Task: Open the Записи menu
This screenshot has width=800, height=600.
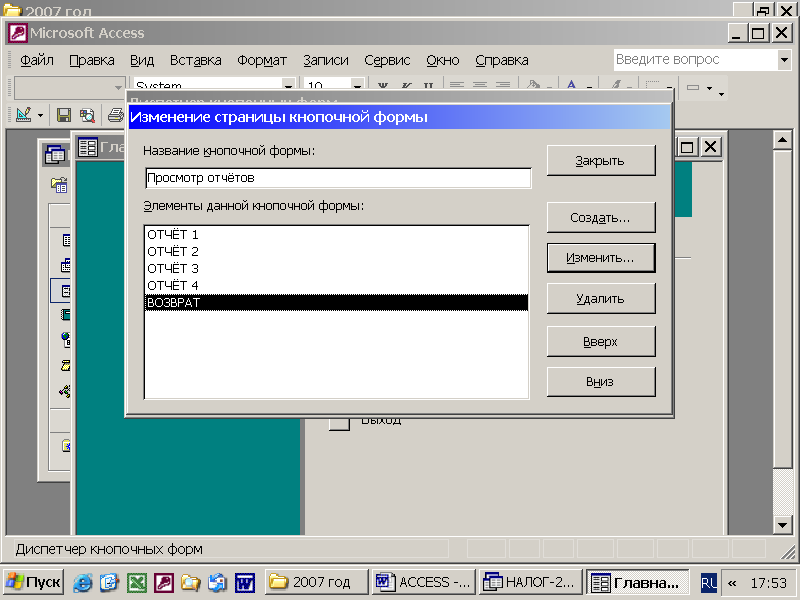Action: [x=326, y=60]
